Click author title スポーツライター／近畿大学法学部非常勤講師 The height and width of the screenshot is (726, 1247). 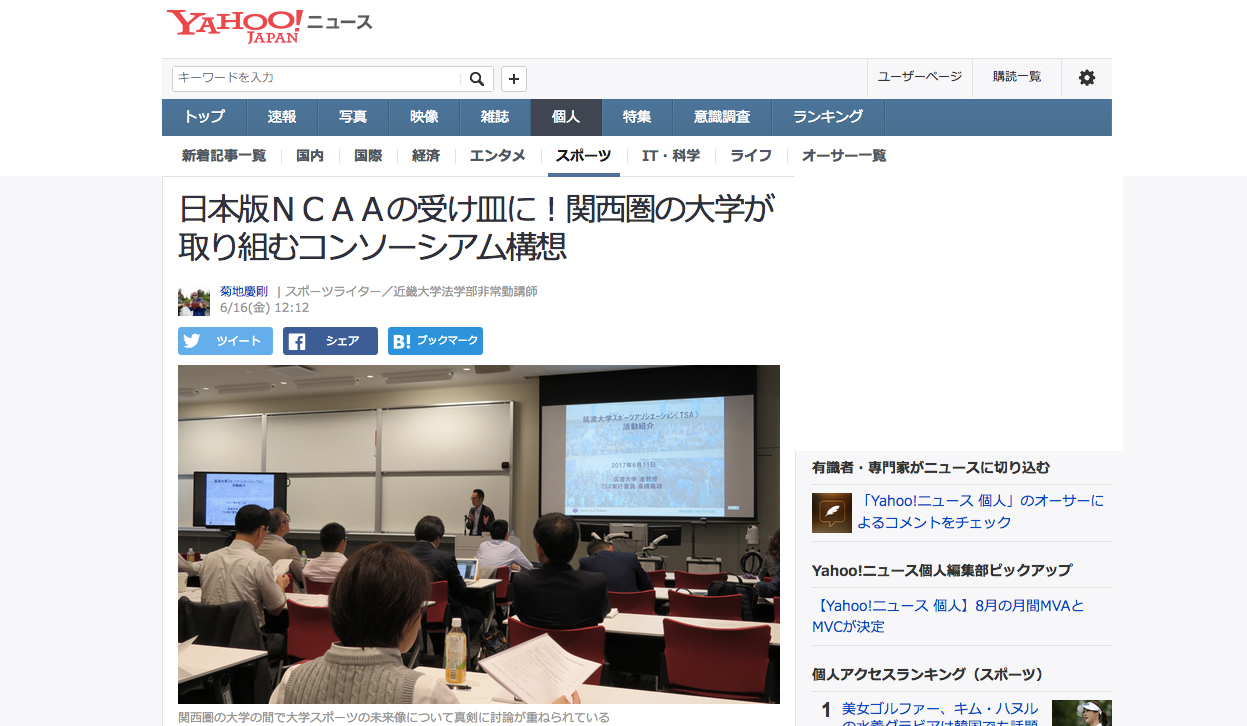click(412, 292)
